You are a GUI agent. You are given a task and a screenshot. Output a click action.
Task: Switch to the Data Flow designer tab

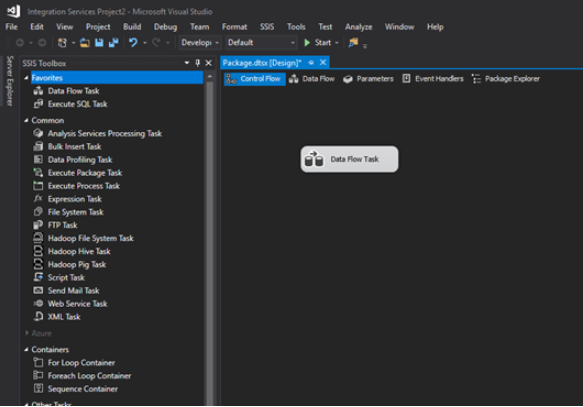pyautogui.click(x=312, y=79)
